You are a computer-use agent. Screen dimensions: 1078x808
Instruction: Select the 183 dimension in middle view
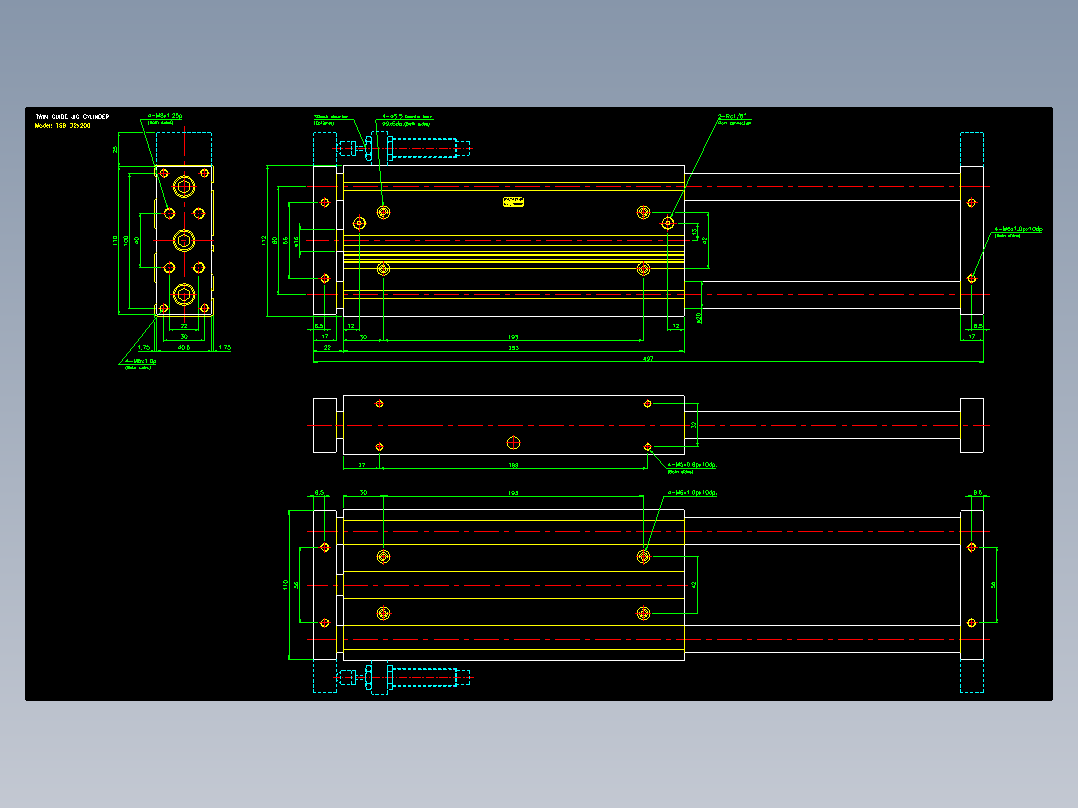[x=513, y=466]
